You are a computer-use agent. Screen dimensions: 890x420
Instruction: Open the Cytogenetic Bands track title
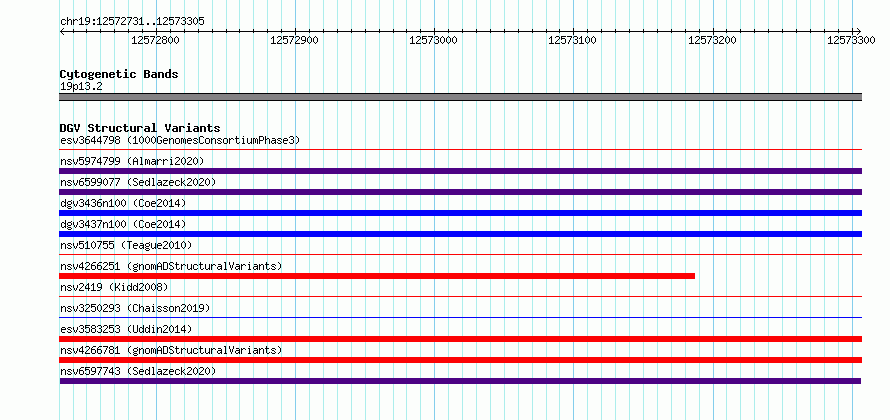[x=119, y=74]
